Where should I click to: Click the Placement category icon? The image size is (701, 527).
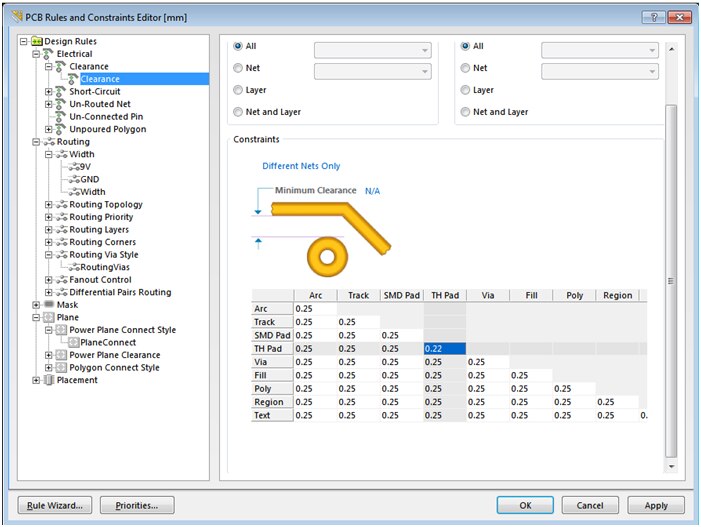[49, 380]
